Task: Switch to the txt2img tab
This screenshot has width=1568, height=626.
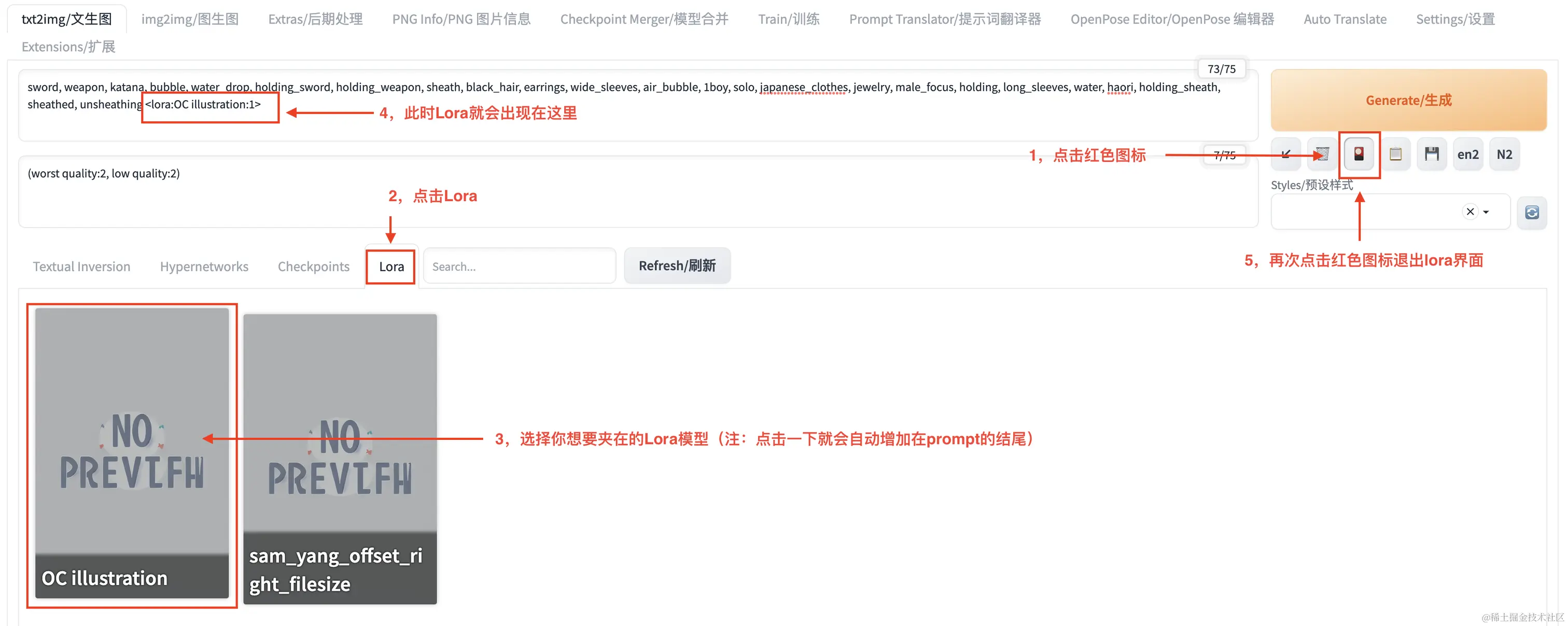Action: pos(67,19)
